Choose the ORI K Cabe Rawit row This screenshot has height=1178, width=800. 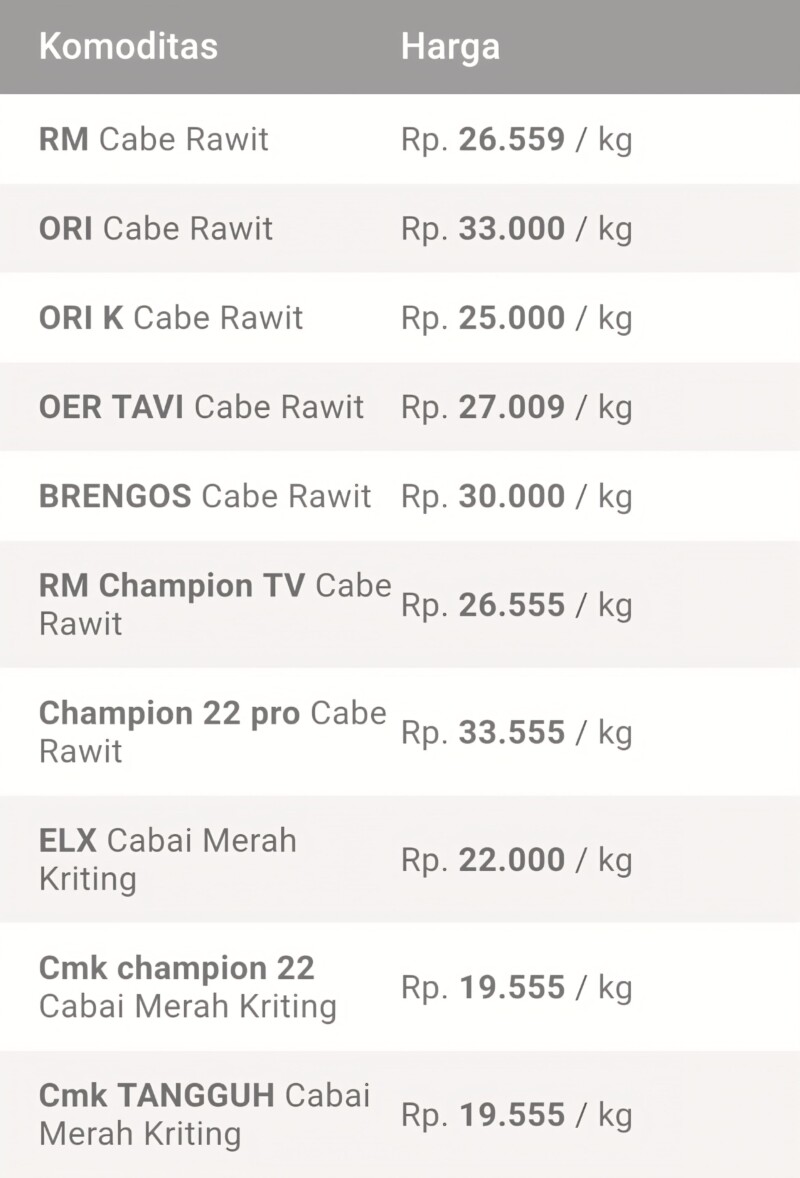[400, 318]
